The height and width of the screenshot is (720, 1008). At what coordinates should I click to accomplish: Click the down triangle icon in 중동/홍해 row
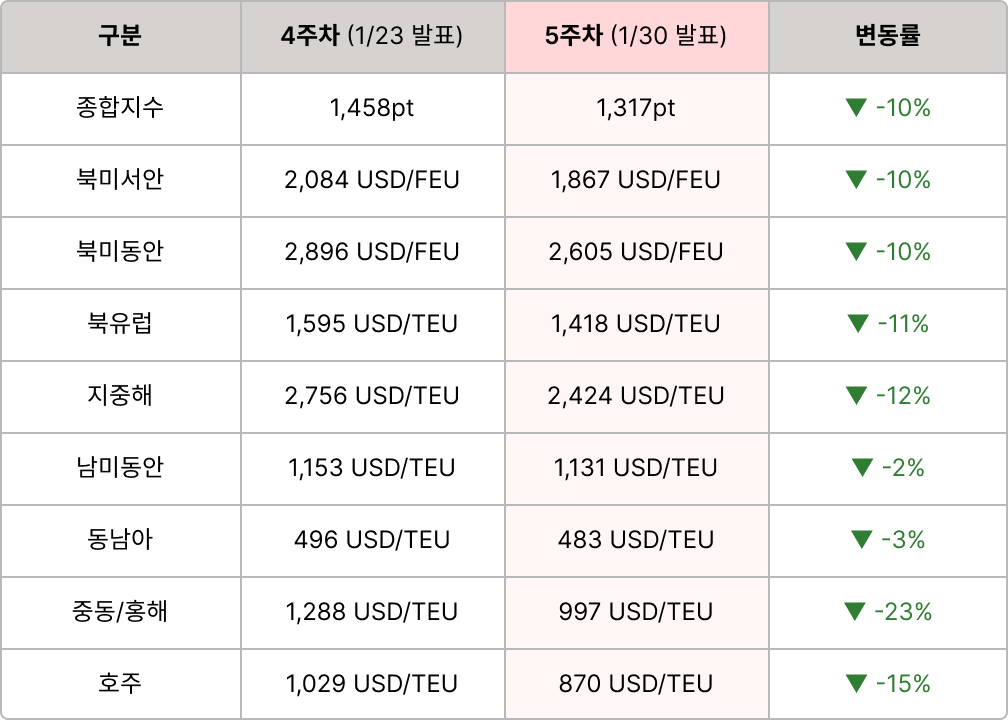(854, 612)
